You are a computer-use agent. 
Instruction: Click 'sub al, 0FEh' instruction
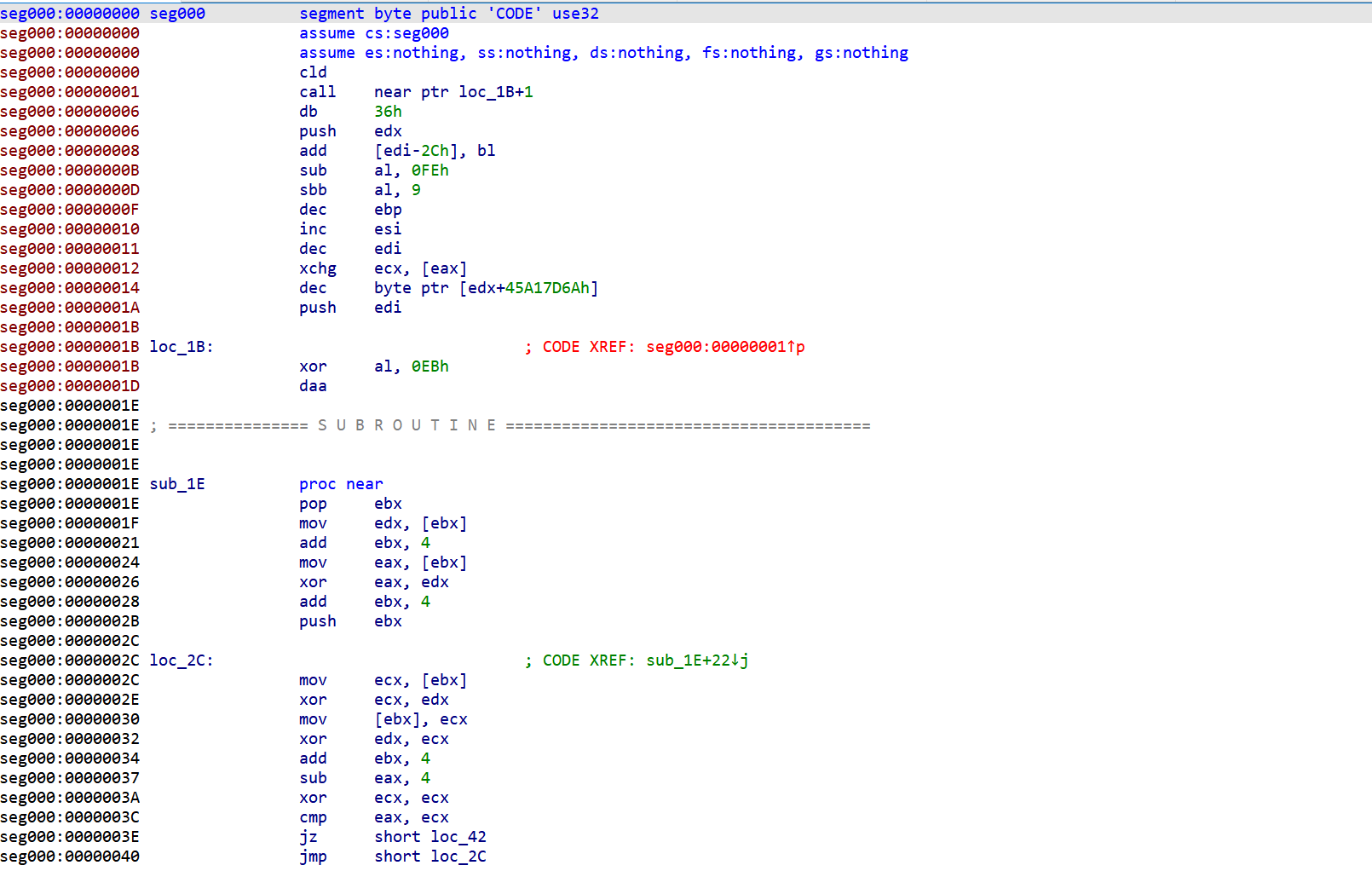pyautogui.click(x=374, y=170)
